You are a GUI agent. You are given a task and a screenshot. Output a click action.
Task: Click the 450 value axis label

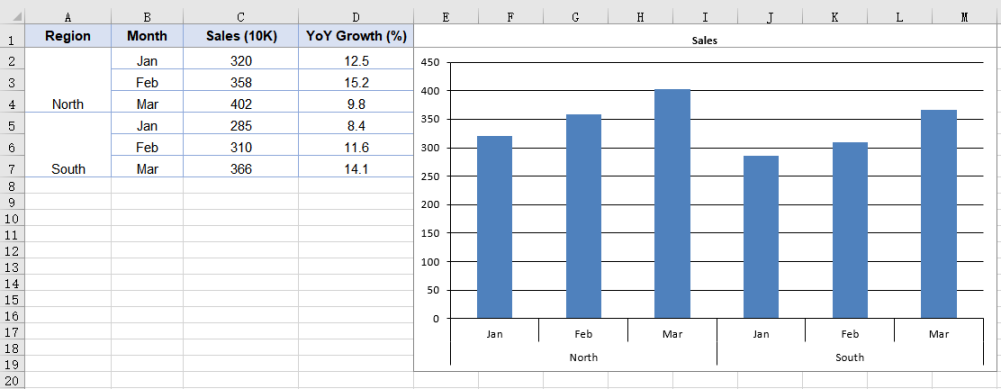431,63
